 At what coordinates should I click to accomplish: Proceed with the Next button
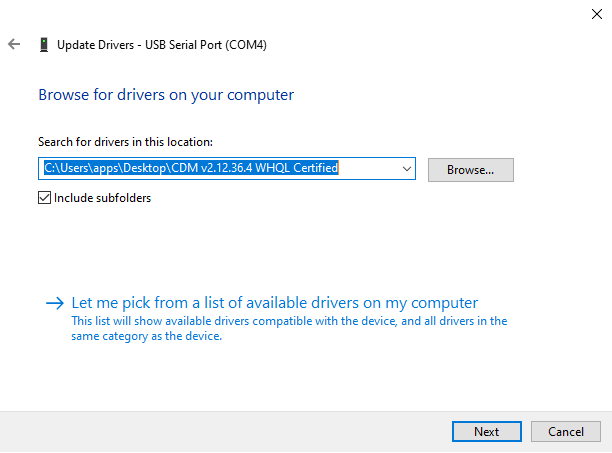pos(487,432)
